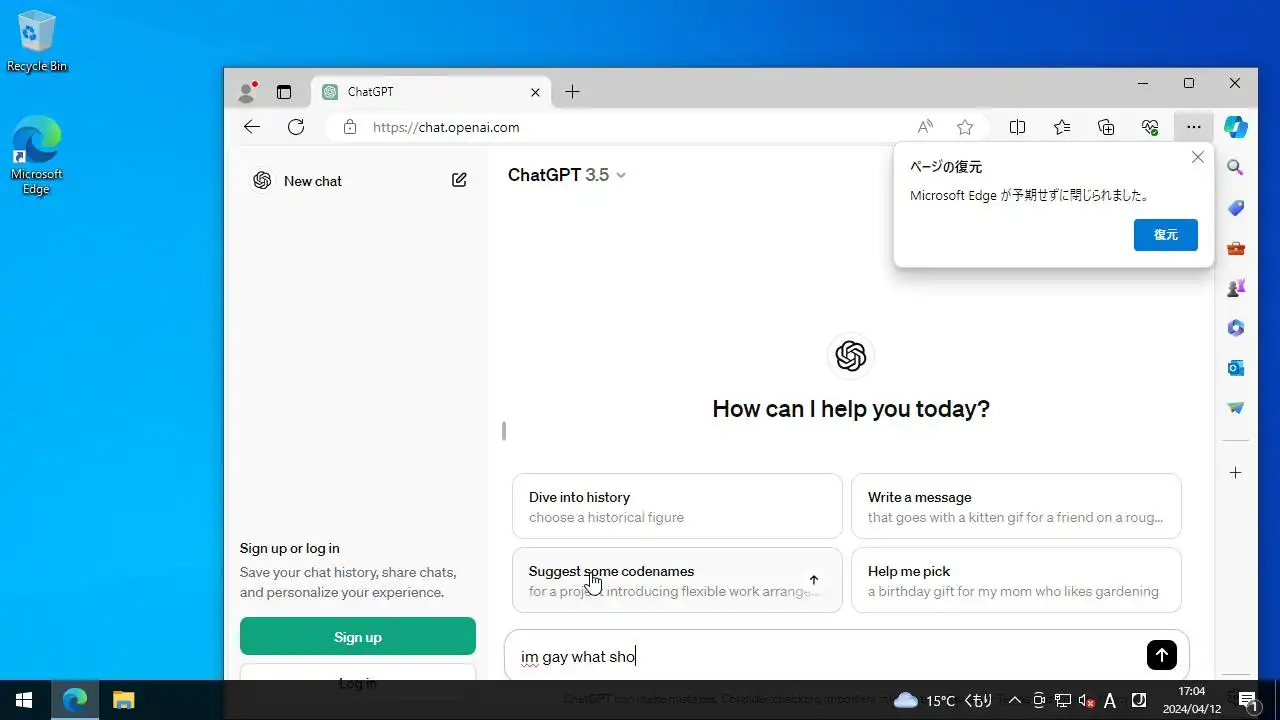Click the 復元 restore button
Screen dimensions: 1280x720
(x=1166, y=235)
